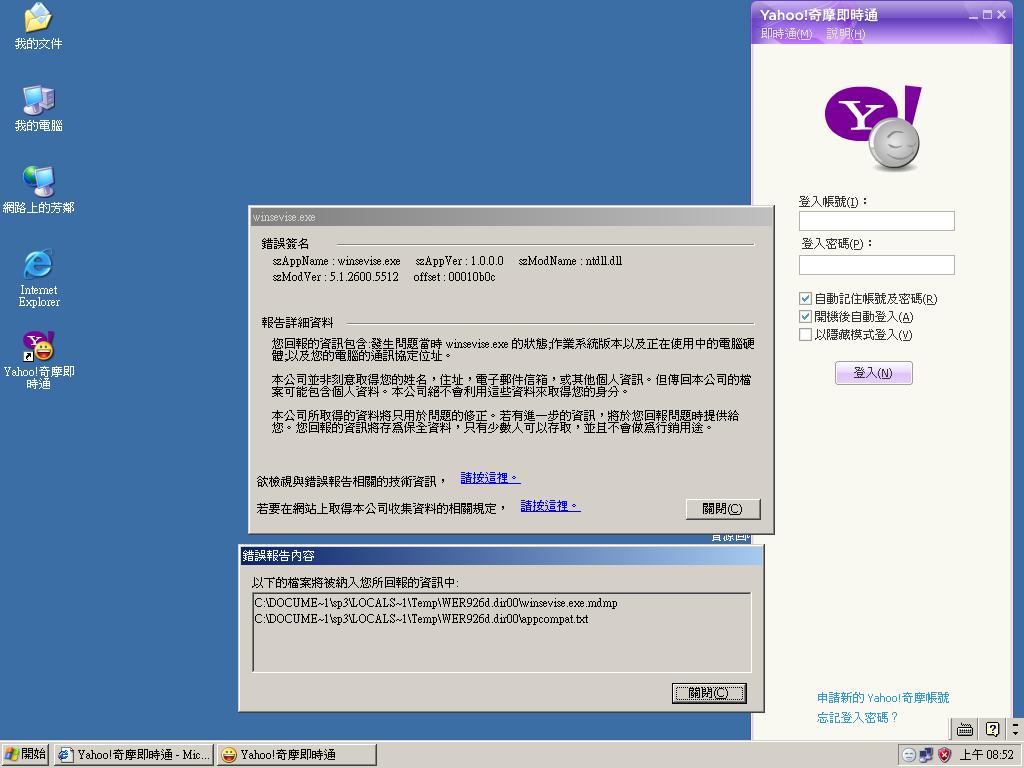
Task: Click the taskbar clock showing 上午 08:52
Action: pyautogui.click(x=986, y=755)
